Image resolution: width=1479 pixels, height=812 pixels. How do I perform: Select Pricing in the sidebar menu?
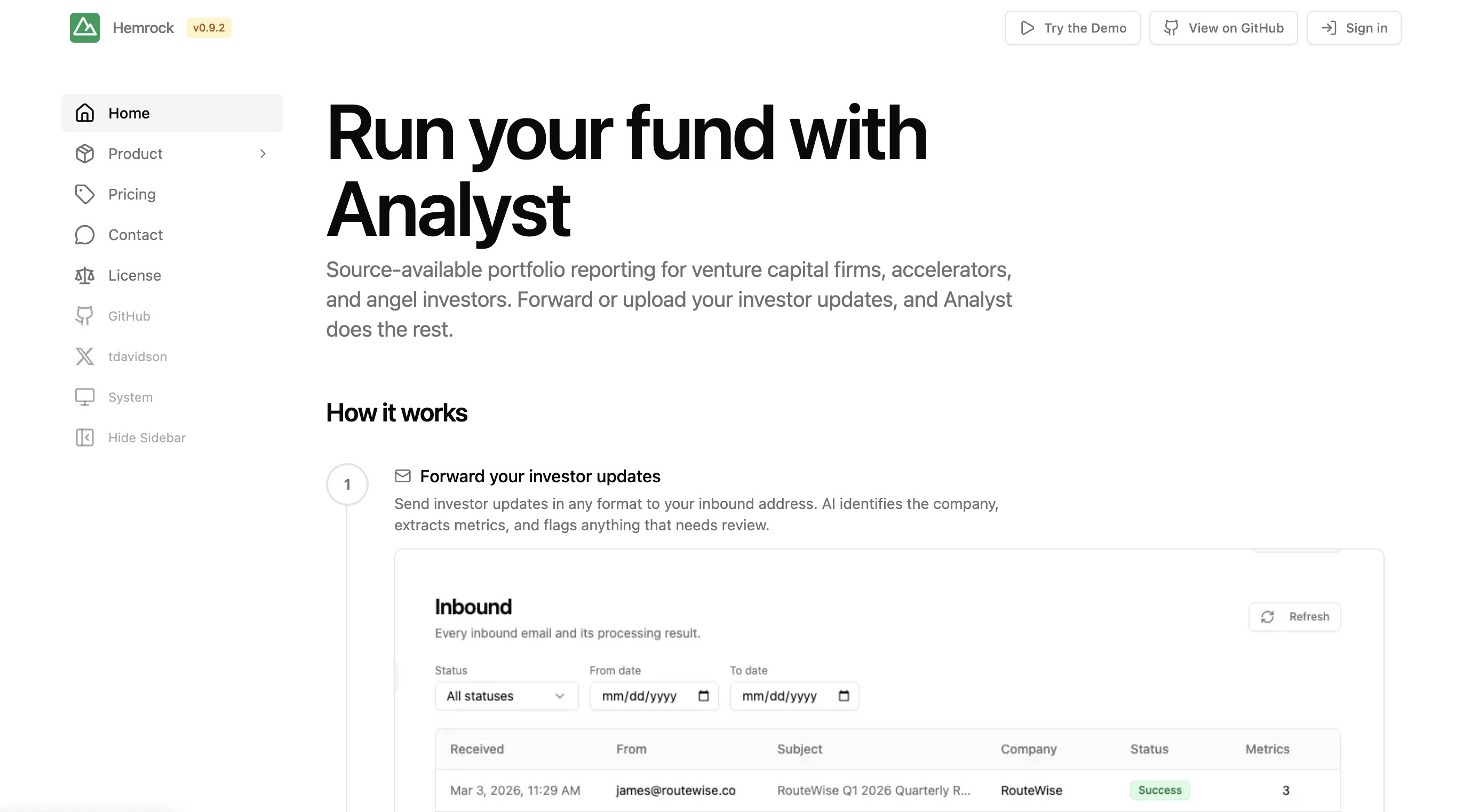pyautogui.click(x=131, y=194)
